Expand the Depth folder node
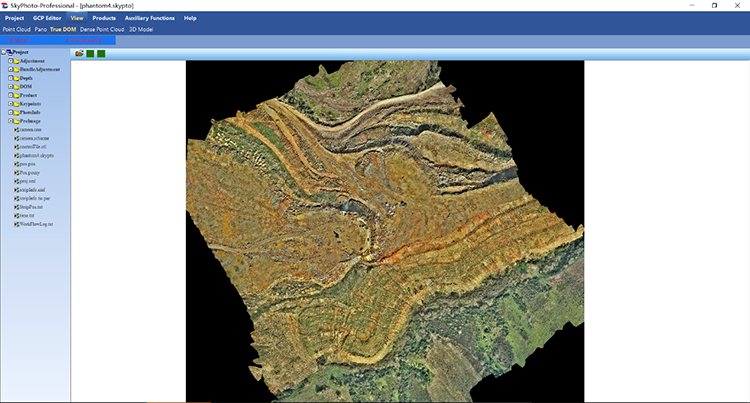750x403 pixels. (10, 78)
